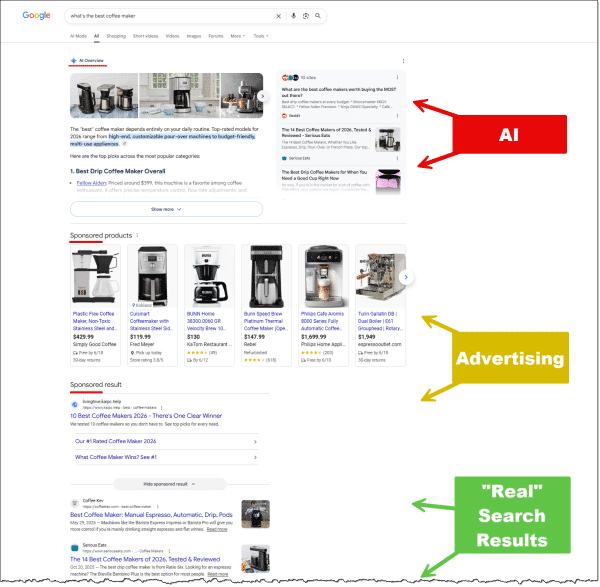Expand AI Overview with Show more
The image size is (600, 587).
click(166, 209)
